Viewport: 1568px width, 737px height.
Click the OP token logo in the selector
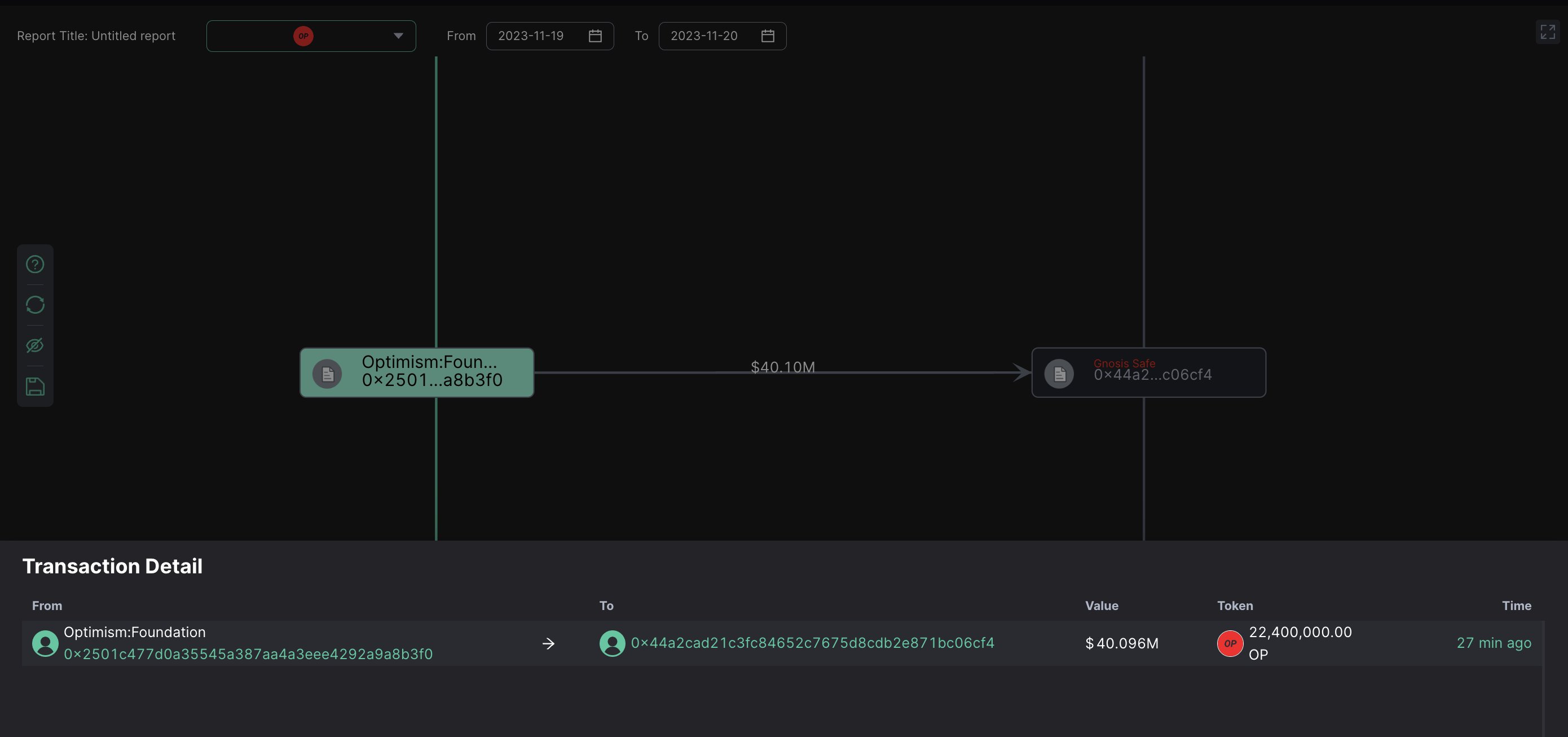click(x=303, y=36)
